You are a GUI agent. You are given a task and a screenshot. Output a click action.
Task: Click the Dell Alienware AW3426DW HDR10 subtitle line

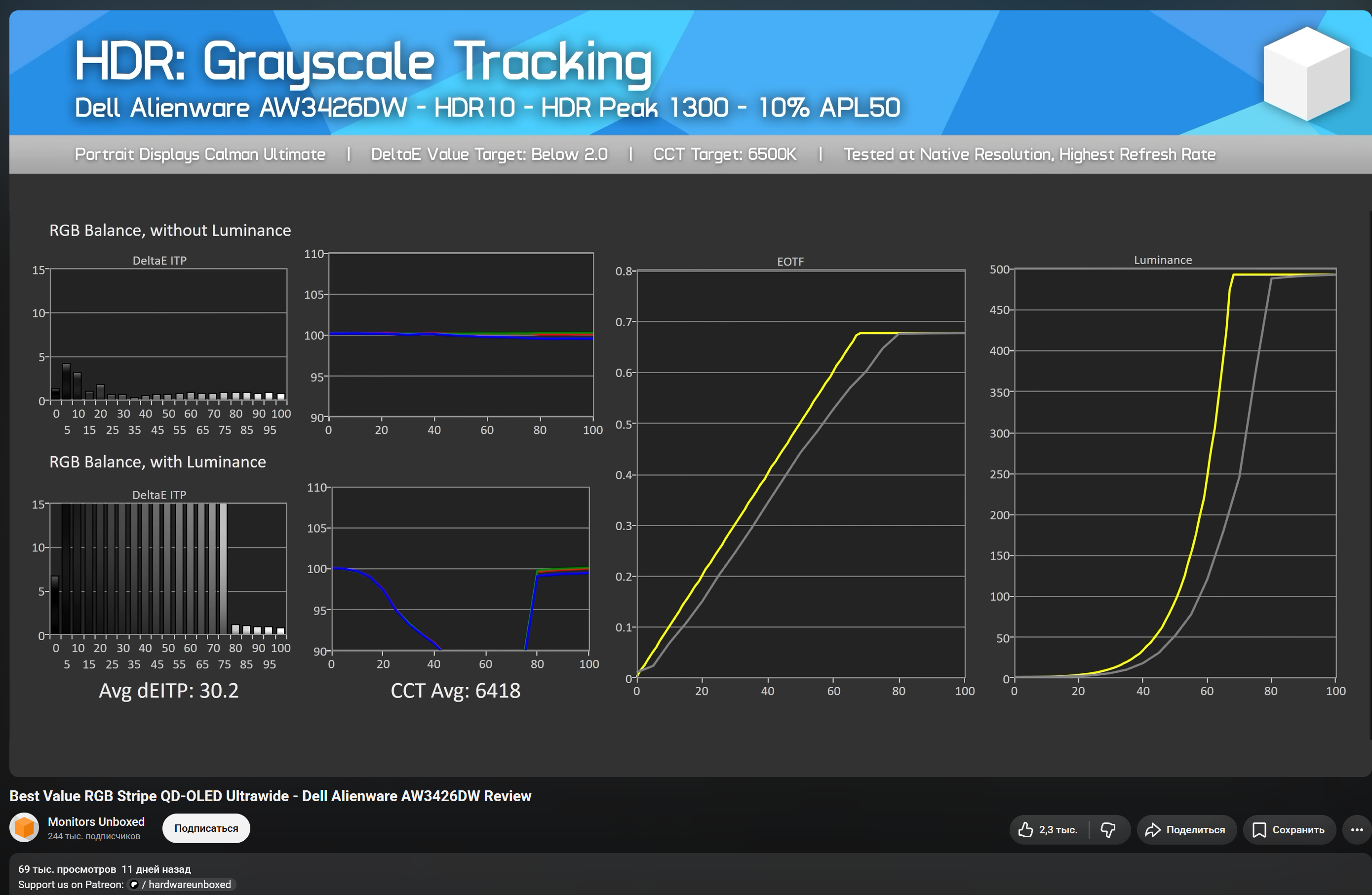click(x=488, y=108)
